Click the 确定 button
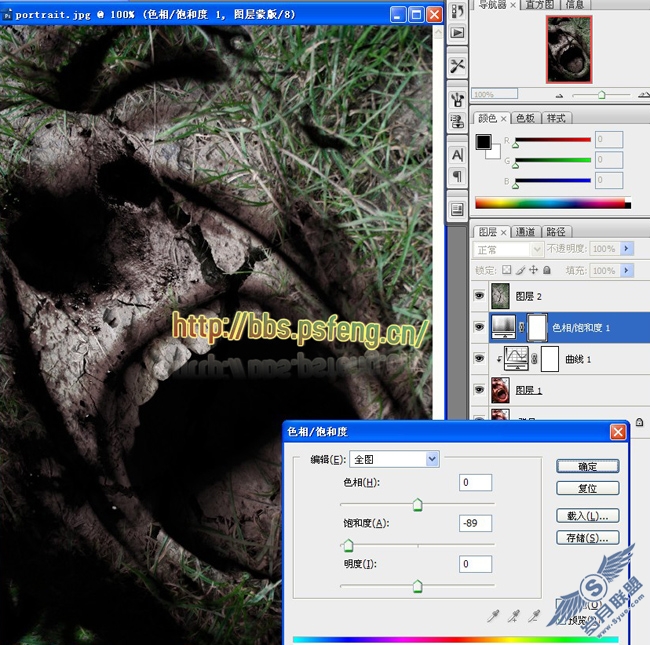 pos(587,466)
